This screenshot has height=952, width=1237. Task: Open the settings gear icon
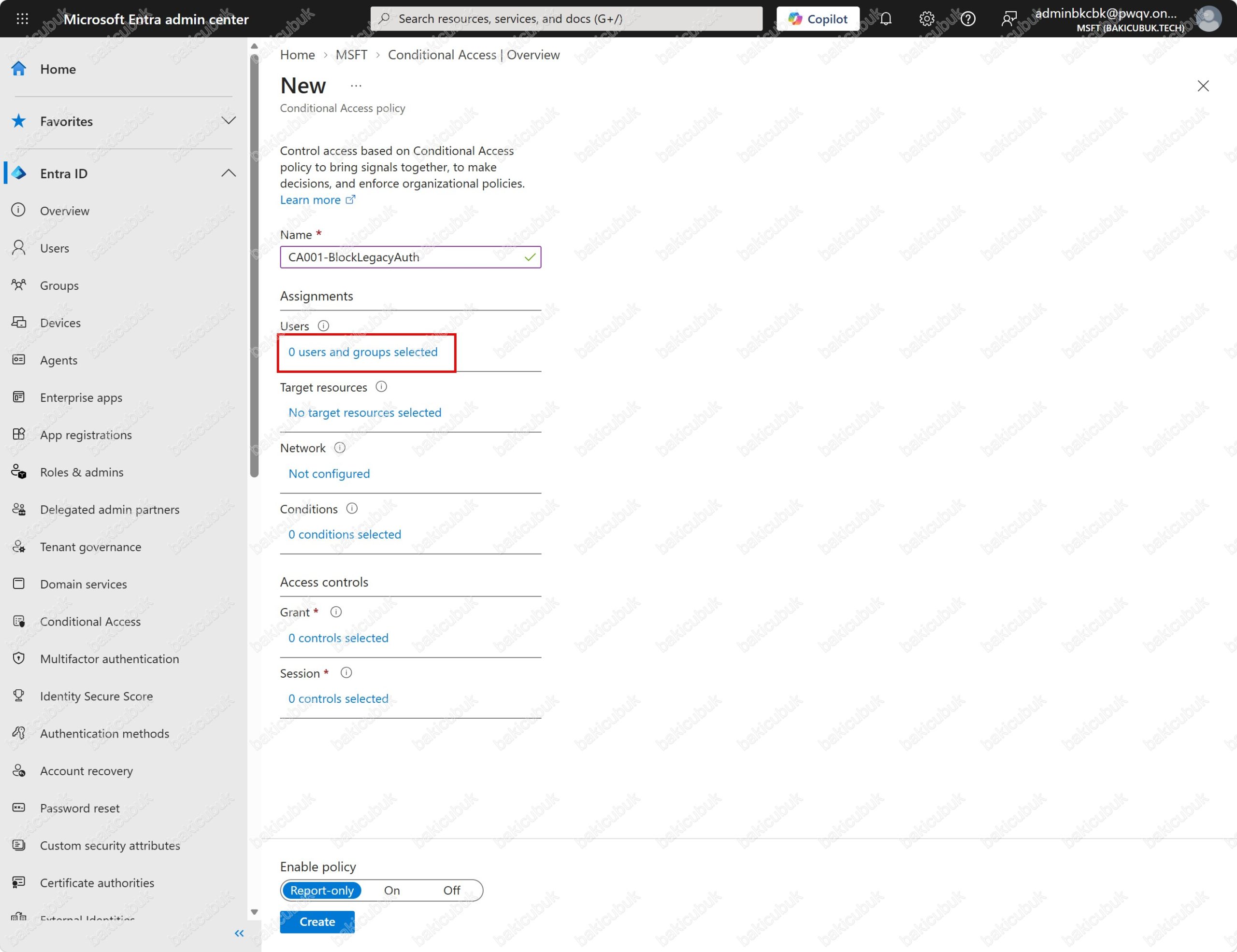tap(927, 19)
